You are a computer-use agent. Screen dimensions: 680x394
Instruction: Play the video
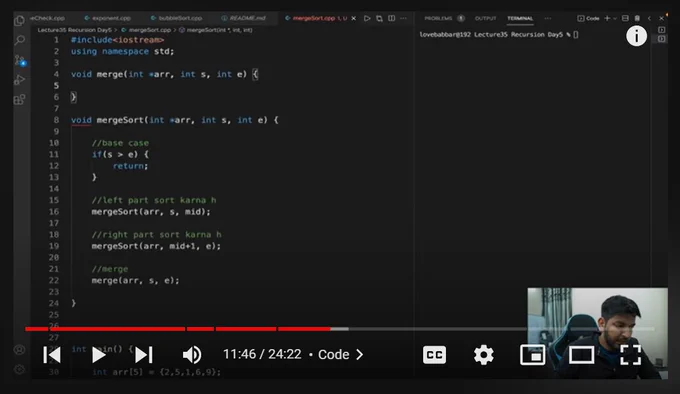pyautogui.click(x=98, y=355)
